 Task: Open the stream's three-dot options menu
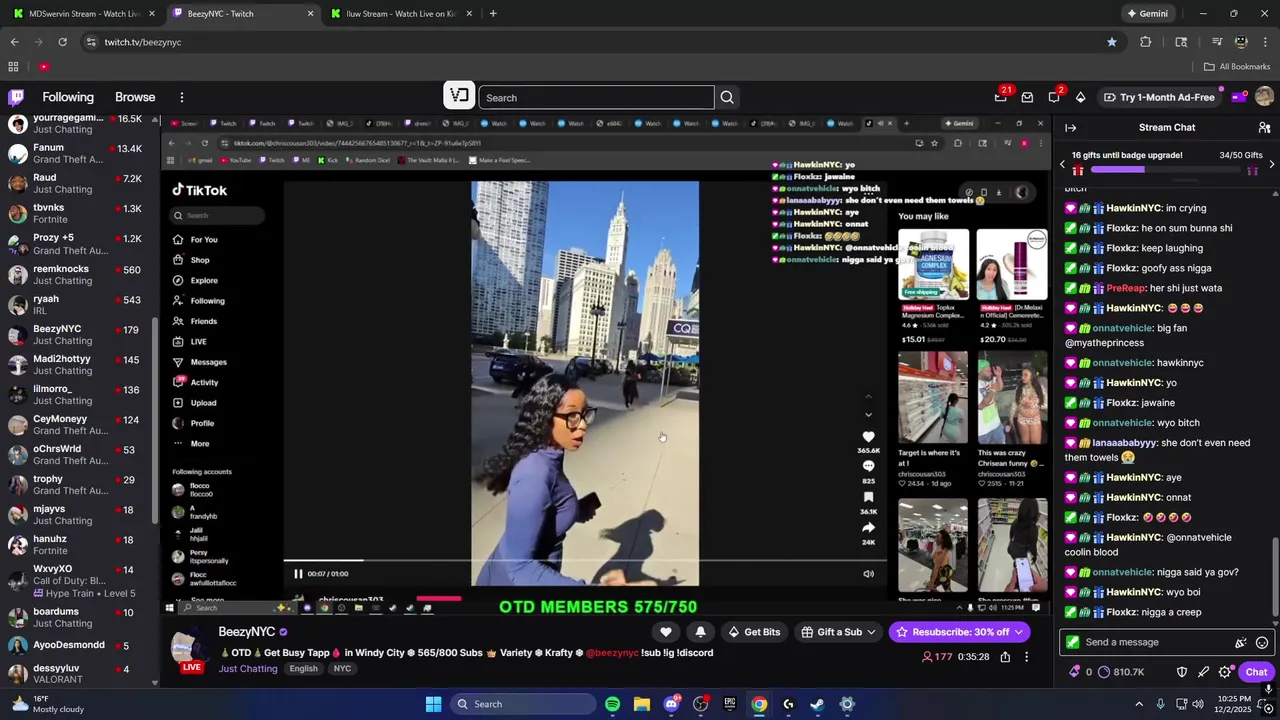point(1026,657)
